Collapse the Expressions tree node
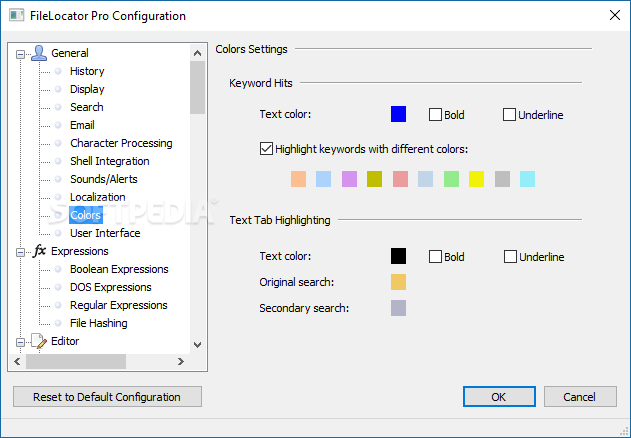The height and width of the screenshot is (438, 631). 20,252
